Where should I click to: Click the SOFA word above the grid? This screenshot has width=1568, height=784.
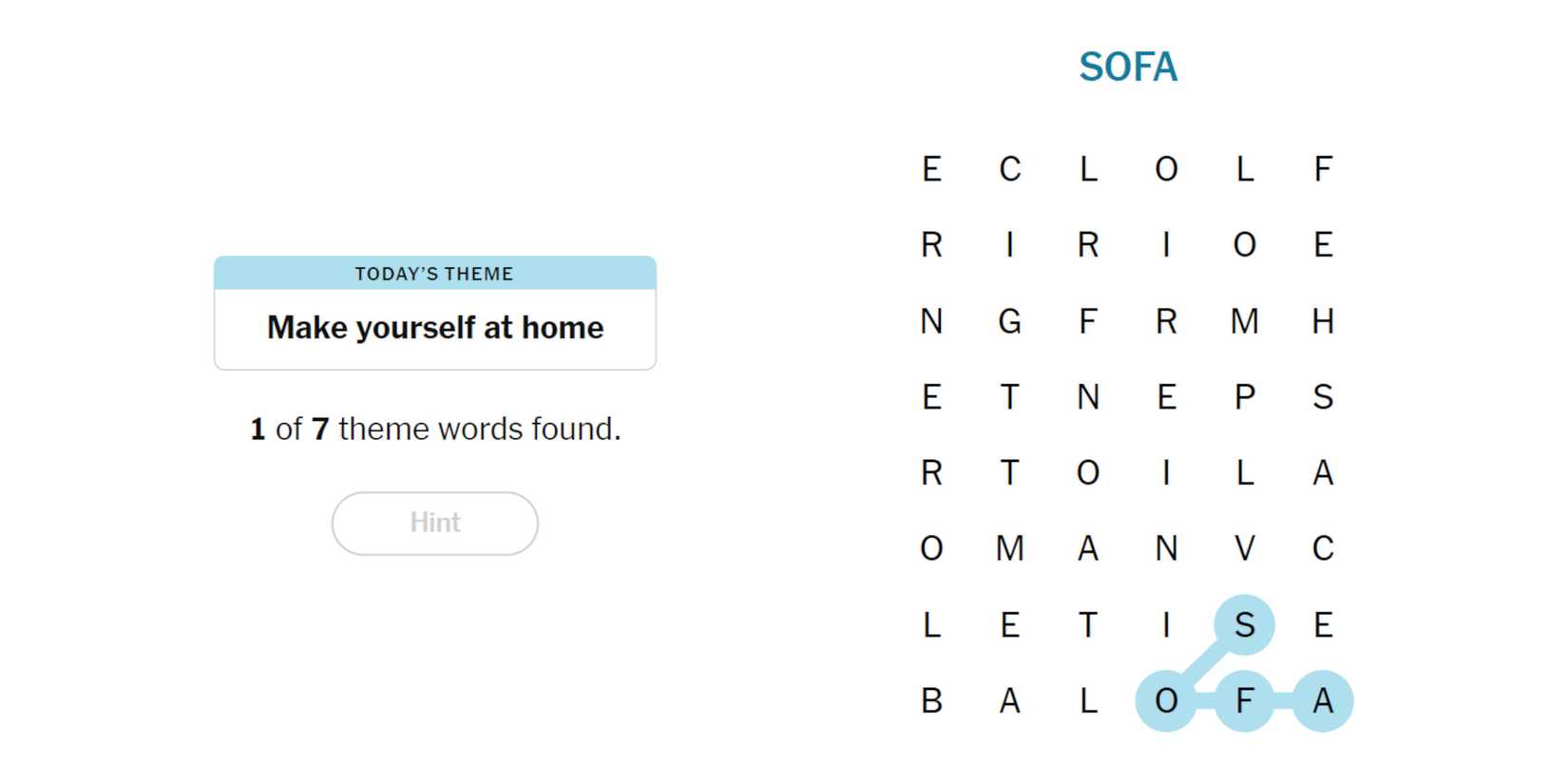click(1128, 67)
